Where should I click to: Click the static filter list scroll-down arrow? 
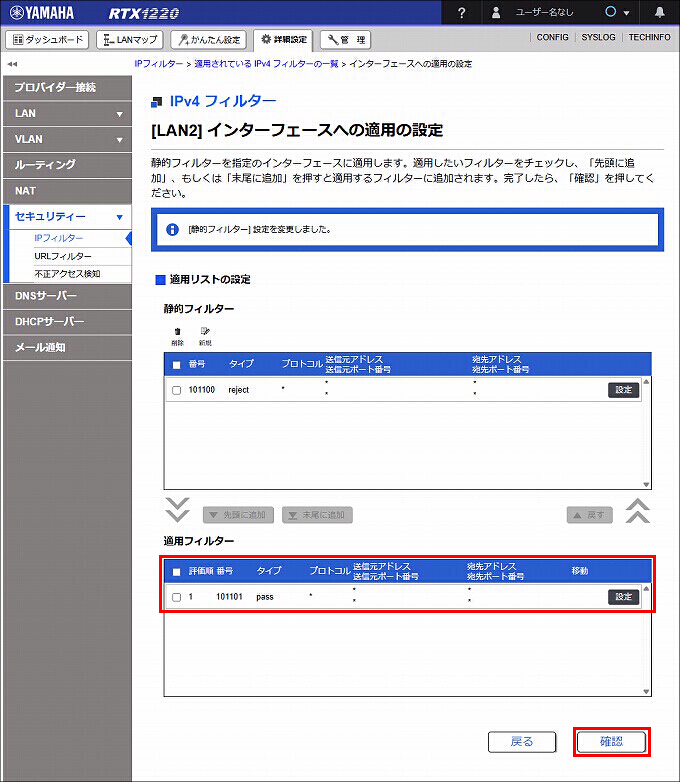coord(645,484)
